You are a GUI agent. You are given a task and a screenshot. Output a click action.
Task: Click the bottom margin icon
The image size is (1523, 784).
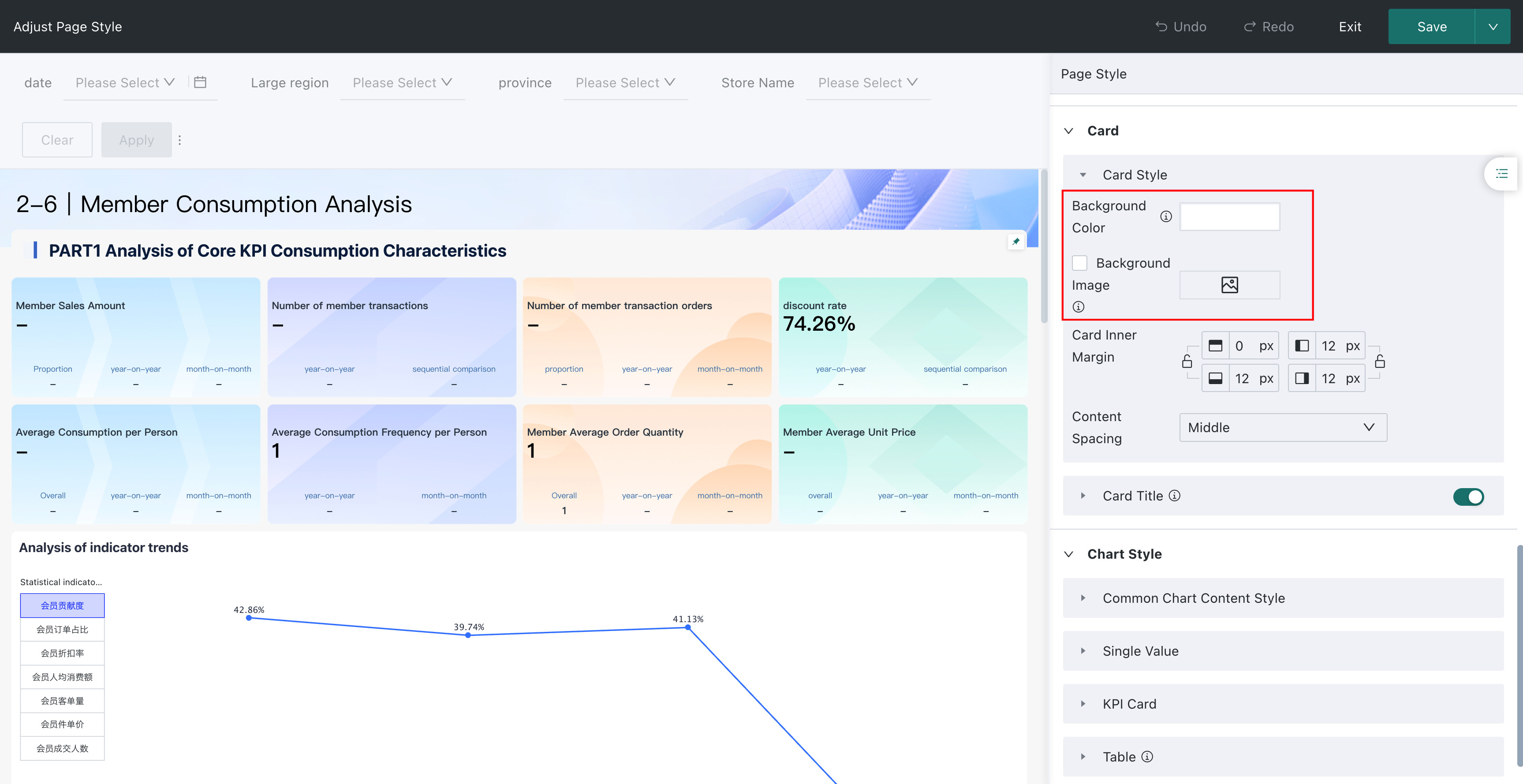point(1216,378)
